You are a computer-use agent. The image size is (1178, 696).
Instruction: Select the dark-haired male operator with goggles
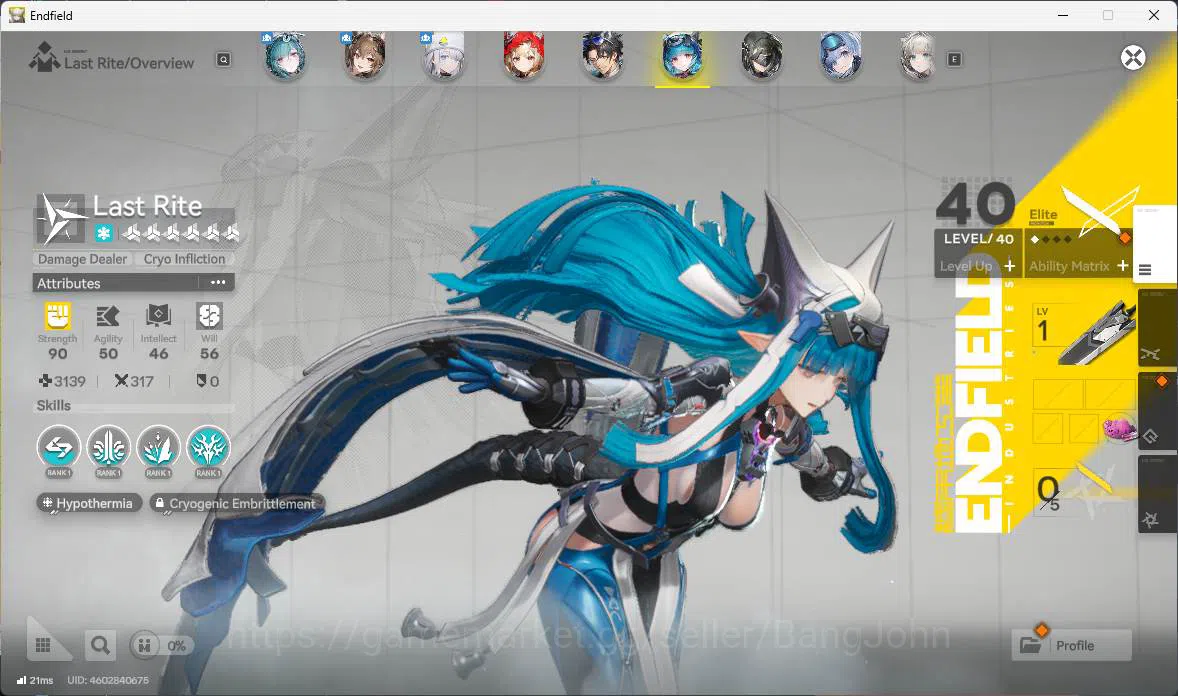603,56
